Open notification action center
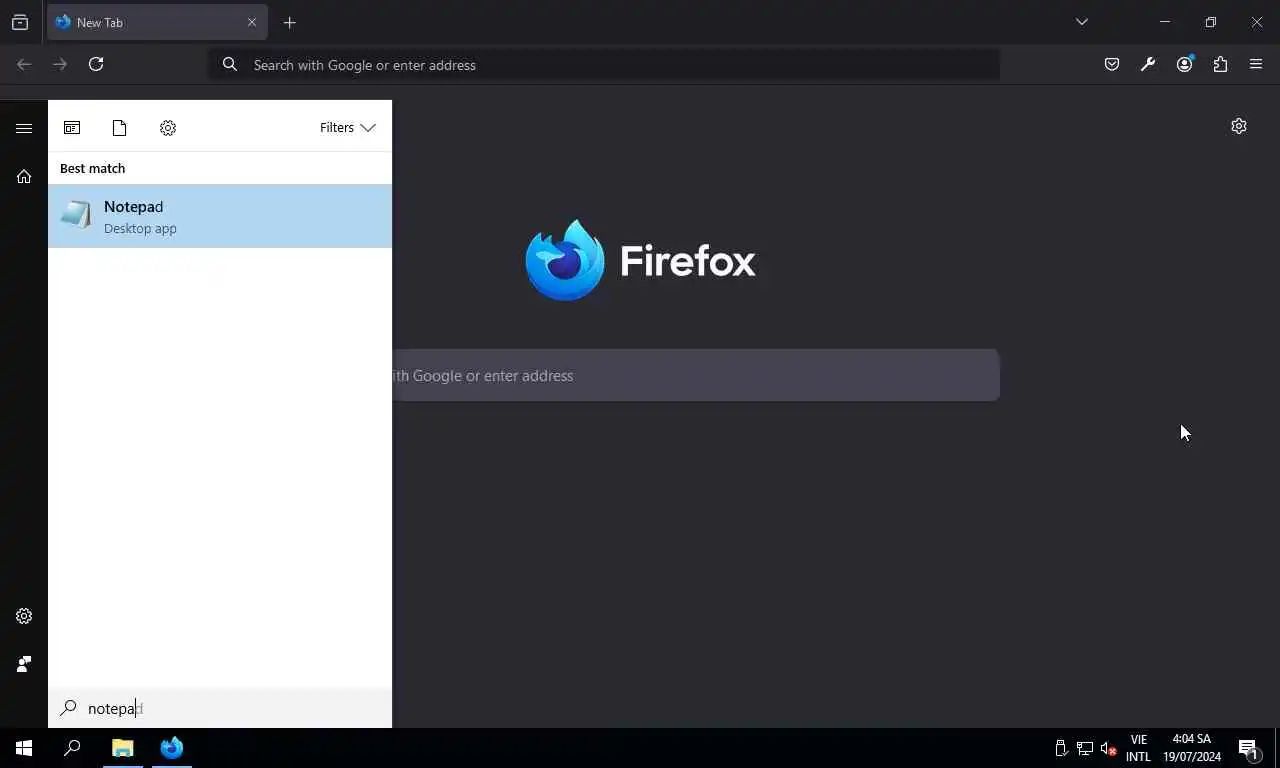This screenshot has height=768, width=1280. [x=1249, y=748]
